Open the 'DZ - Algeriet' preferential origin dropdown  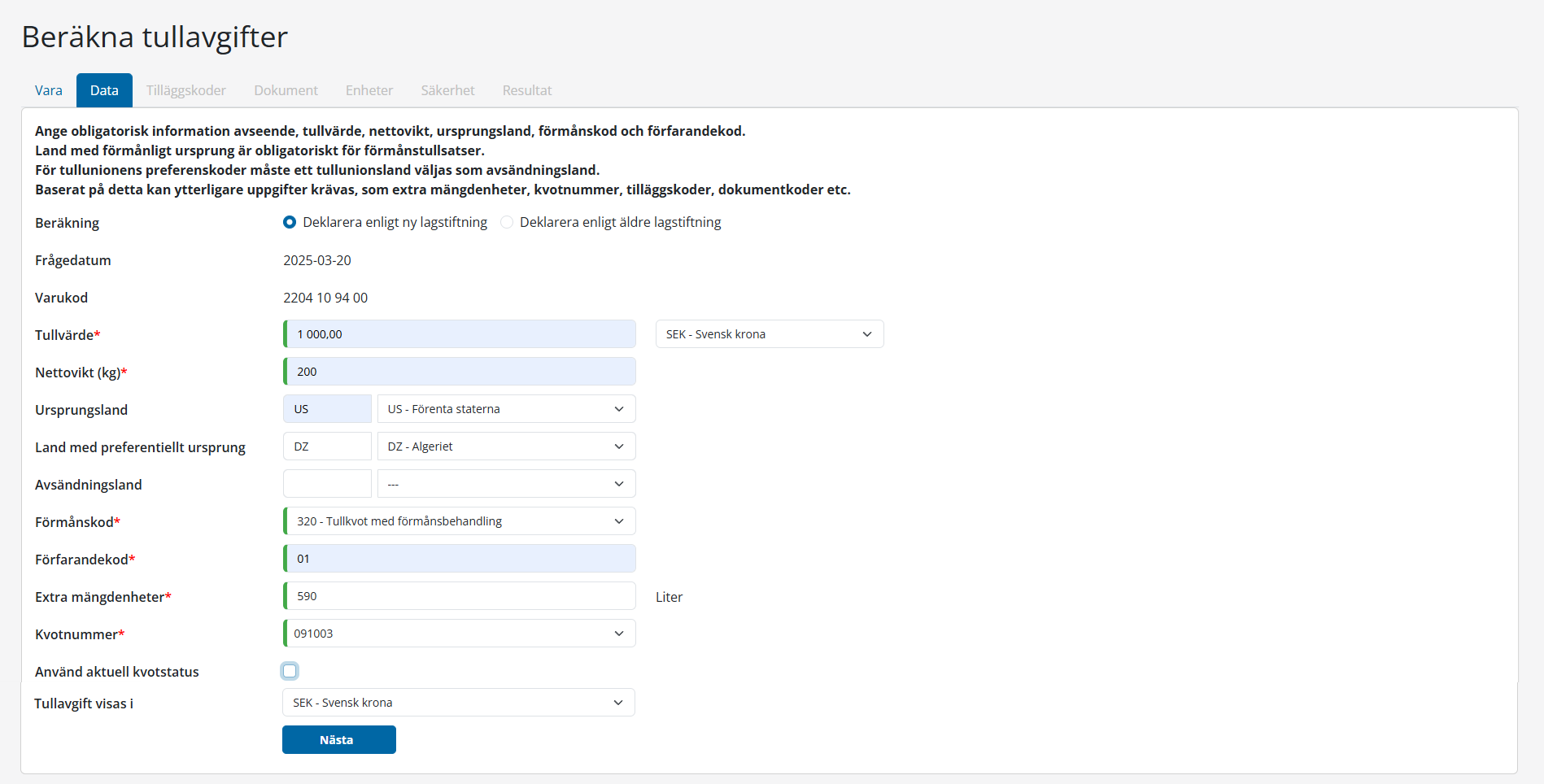point(505,446)
